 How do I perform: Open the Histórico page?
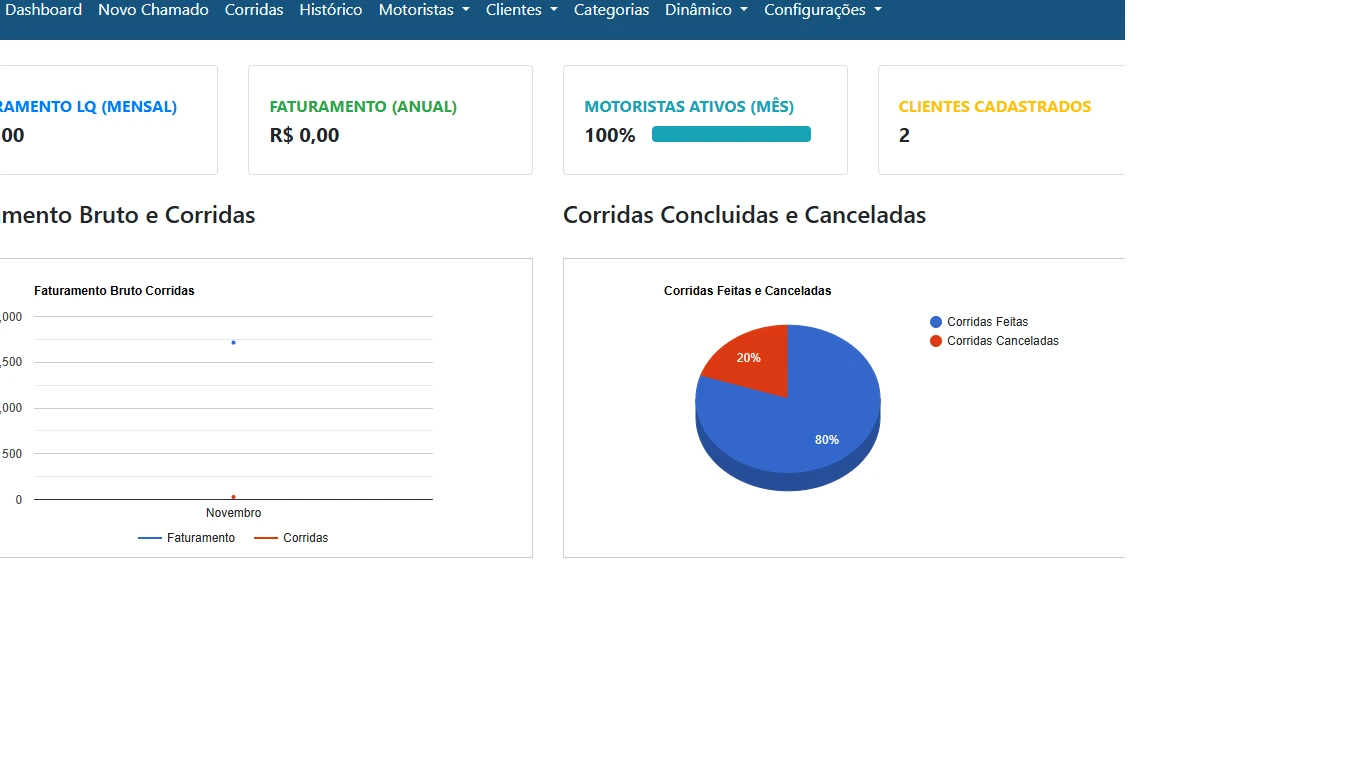pyautogui.click(x=331, y=10)
